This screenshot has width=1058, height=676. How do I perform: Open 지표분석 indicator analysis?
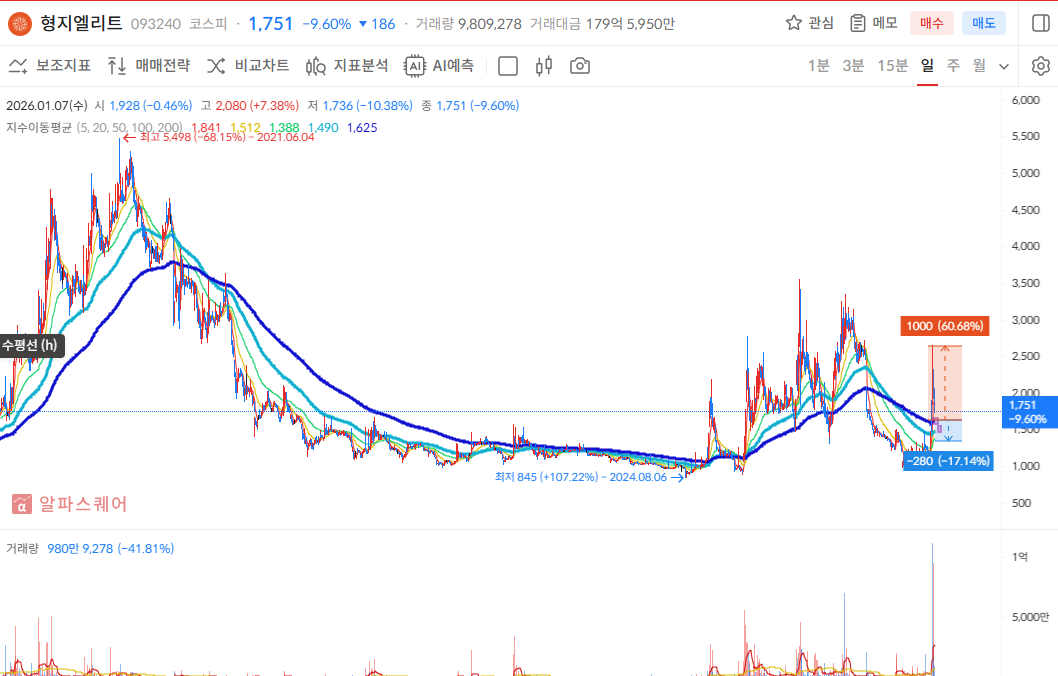coord(347,66)
